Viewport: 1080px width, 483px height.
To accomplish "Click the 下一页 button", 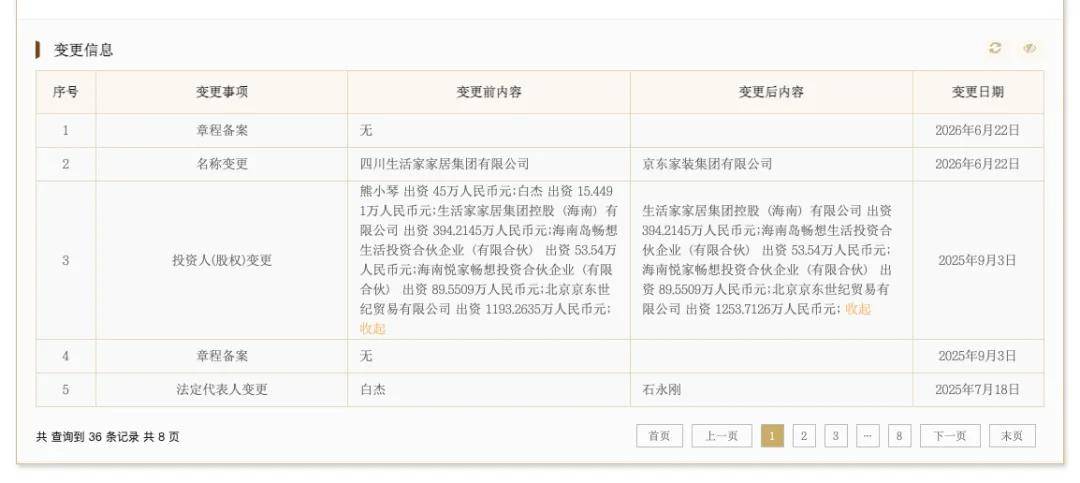I will (950, 436).
